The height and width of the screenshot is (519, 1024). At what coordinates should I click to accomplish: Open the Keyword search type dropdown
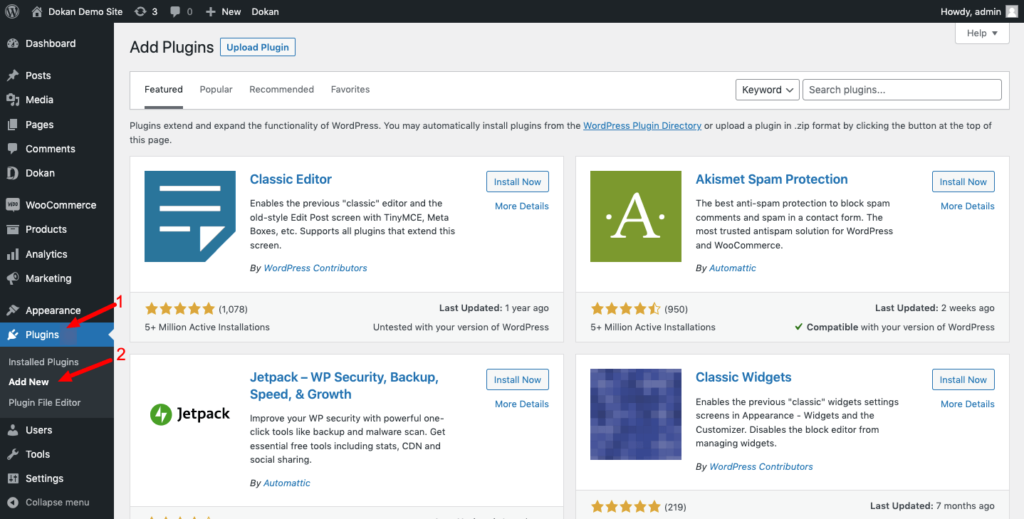767,89
